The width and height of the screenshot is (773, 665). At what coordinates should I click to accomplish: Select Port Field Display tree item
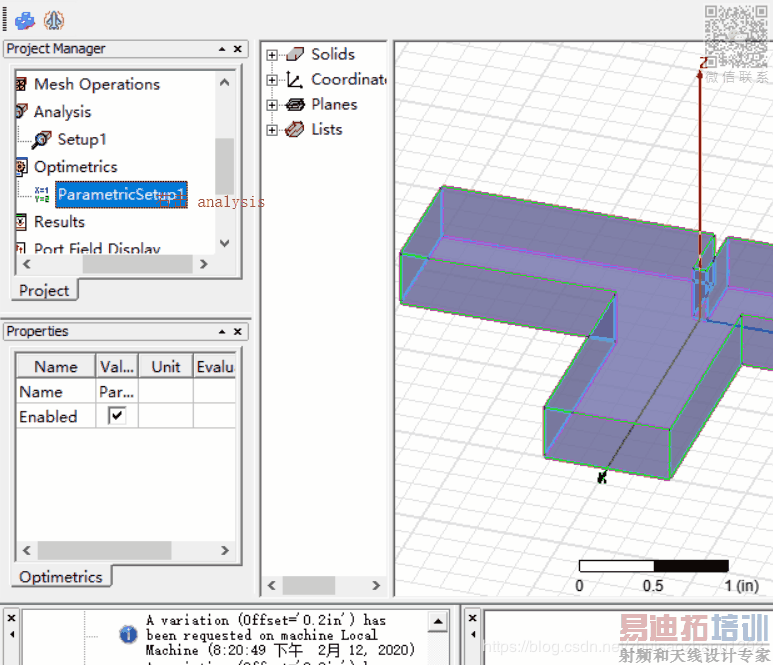click(x=97, y=248)
